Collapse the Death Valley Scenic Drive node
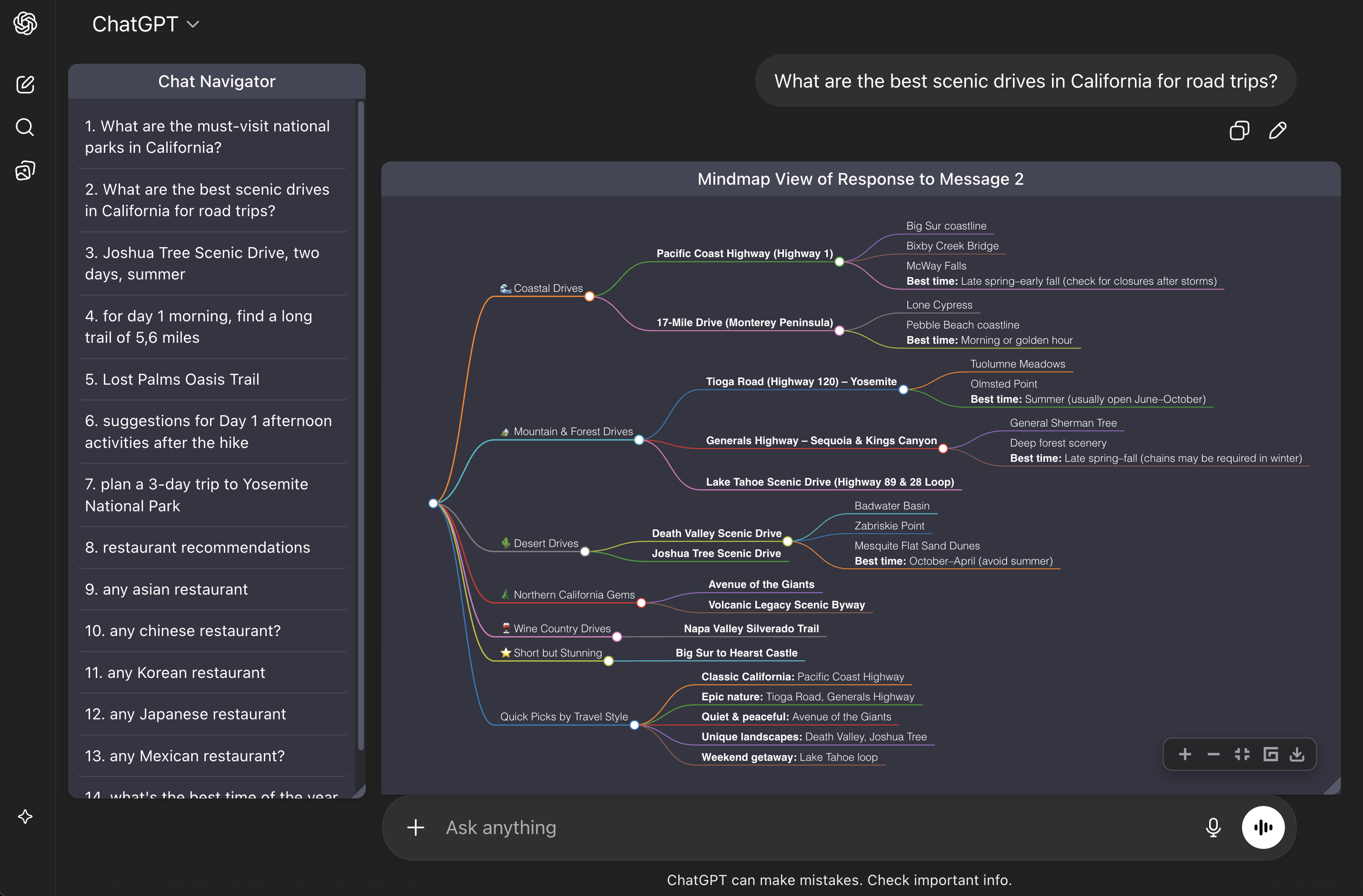 point(787,542)
